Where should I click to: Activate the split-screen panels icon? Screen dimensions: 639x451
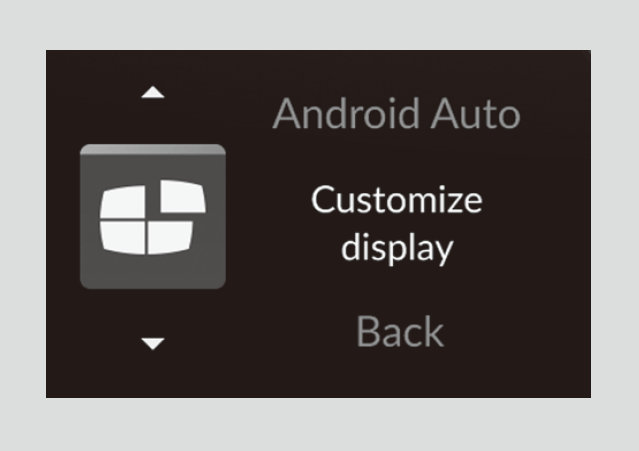153,217
